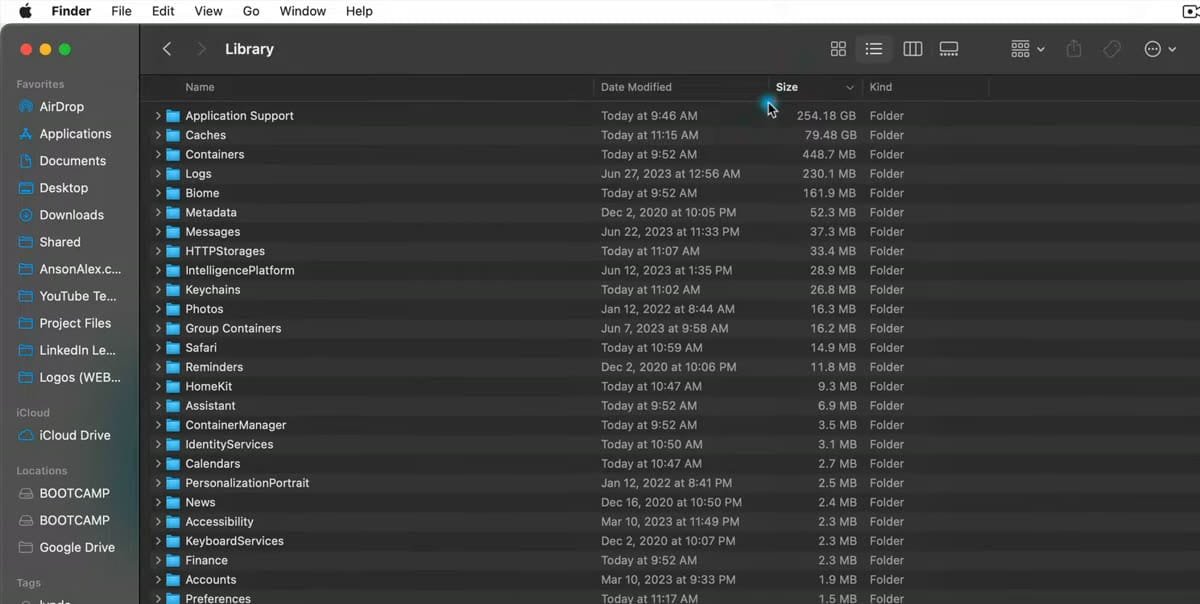Expand the Caches folder
The height and width of the screenshot is (604, 1200).
pyautogui.click(x=158, y=135)
